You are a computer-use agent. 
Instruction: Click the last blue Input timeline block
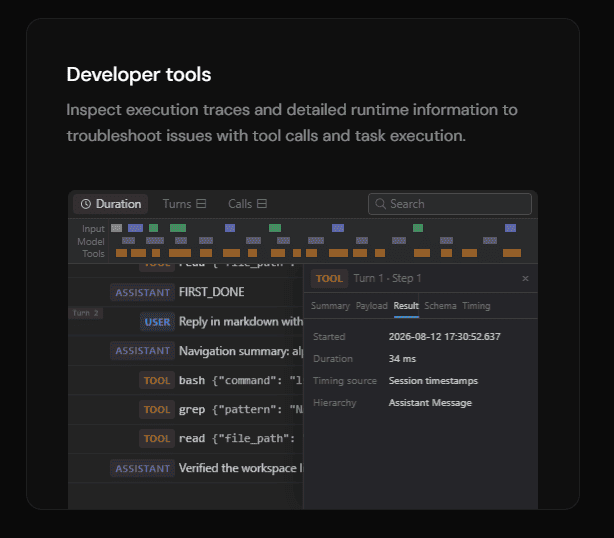(x=510, y=228)
